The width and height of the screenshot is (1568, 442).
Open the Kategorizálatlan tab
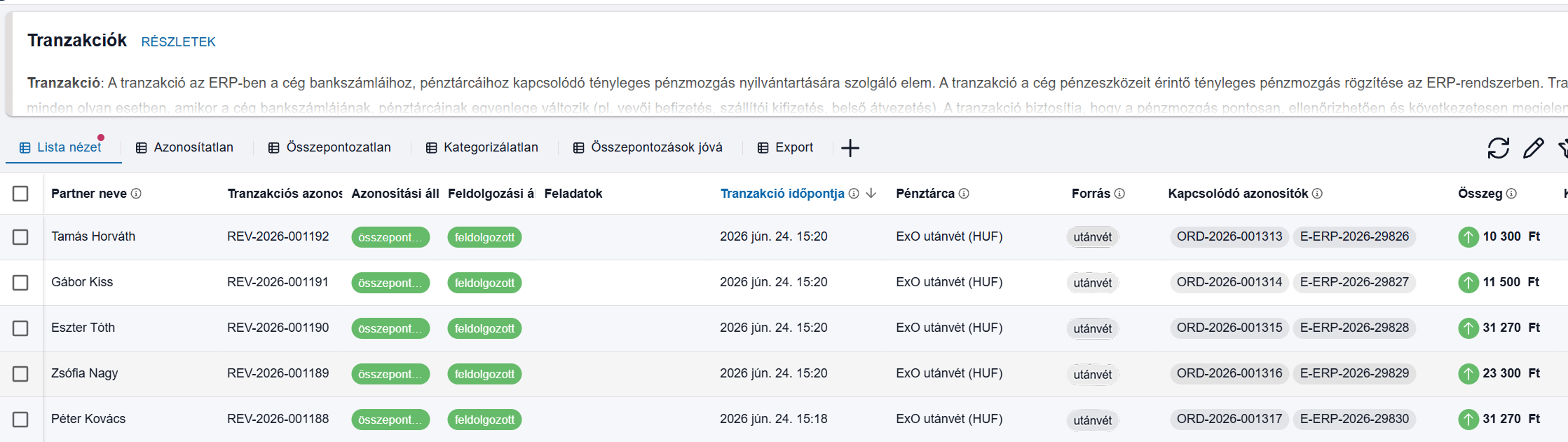(482, 147)
